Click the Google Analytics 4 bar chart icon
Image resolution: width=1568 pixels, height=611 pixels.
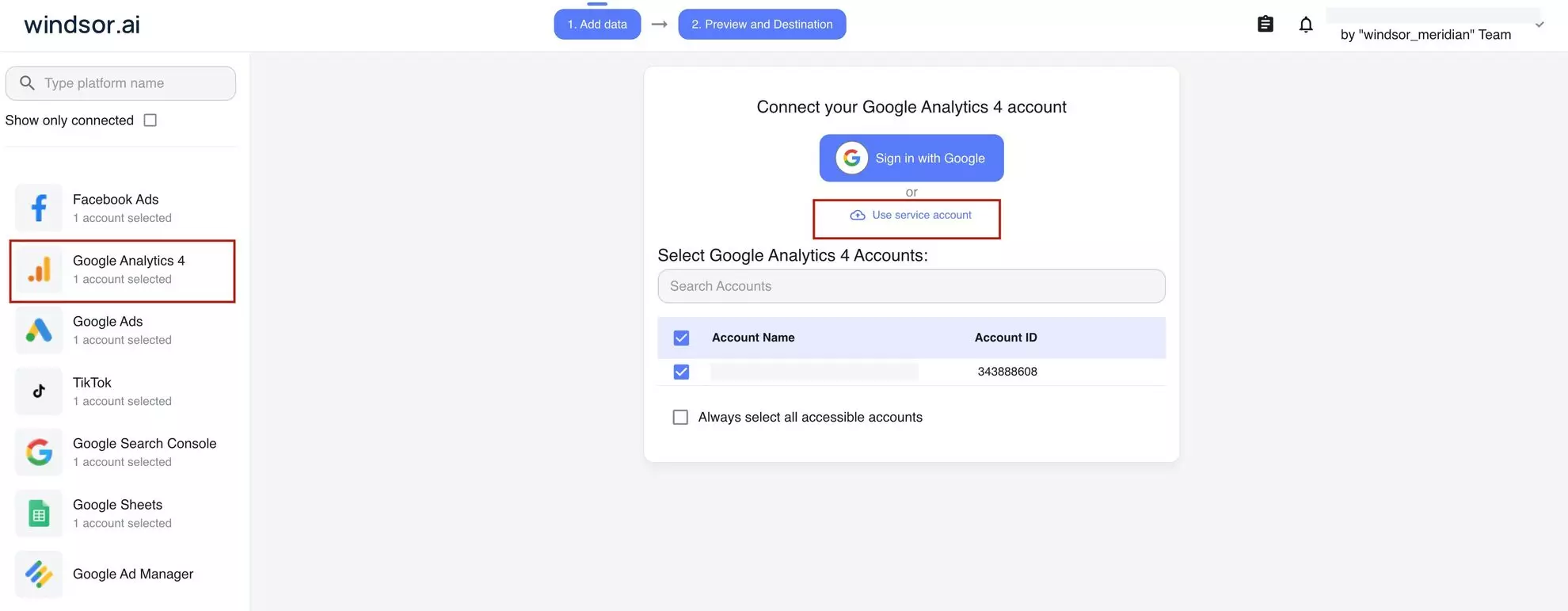[x=39, y=269]
